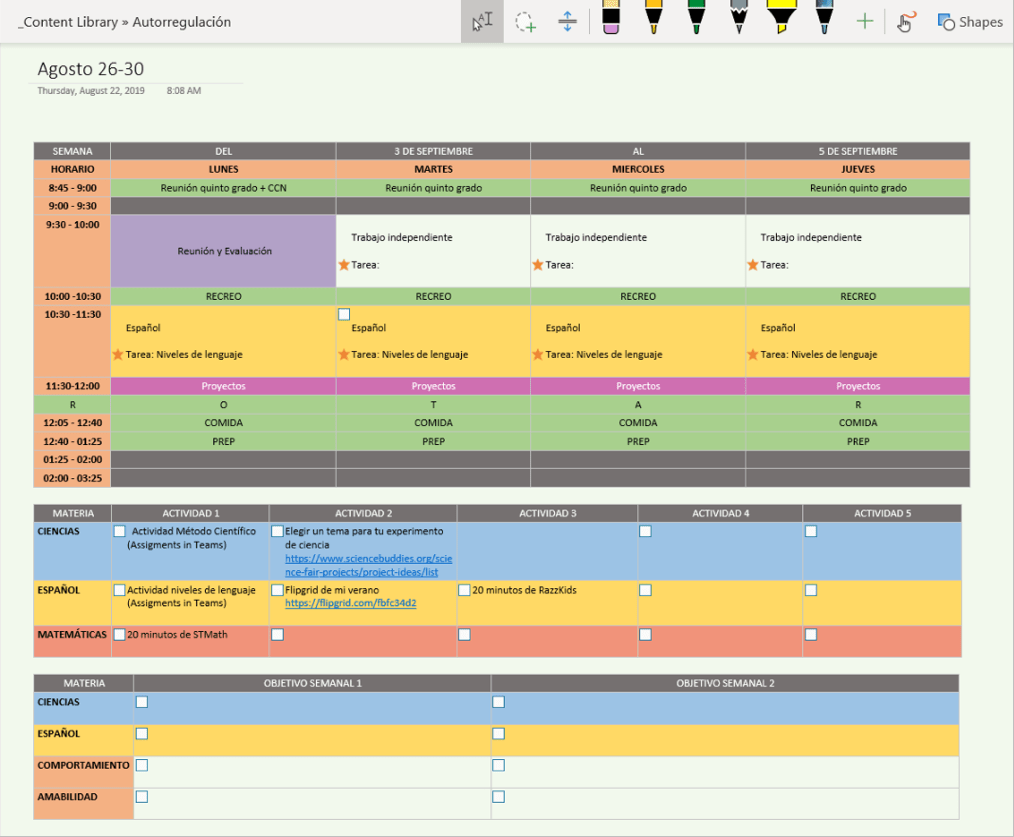Check Actividad Método Científico checkbox
Image resolution: width=1014 pixels, height=837 pixels.
pos(120,532)
